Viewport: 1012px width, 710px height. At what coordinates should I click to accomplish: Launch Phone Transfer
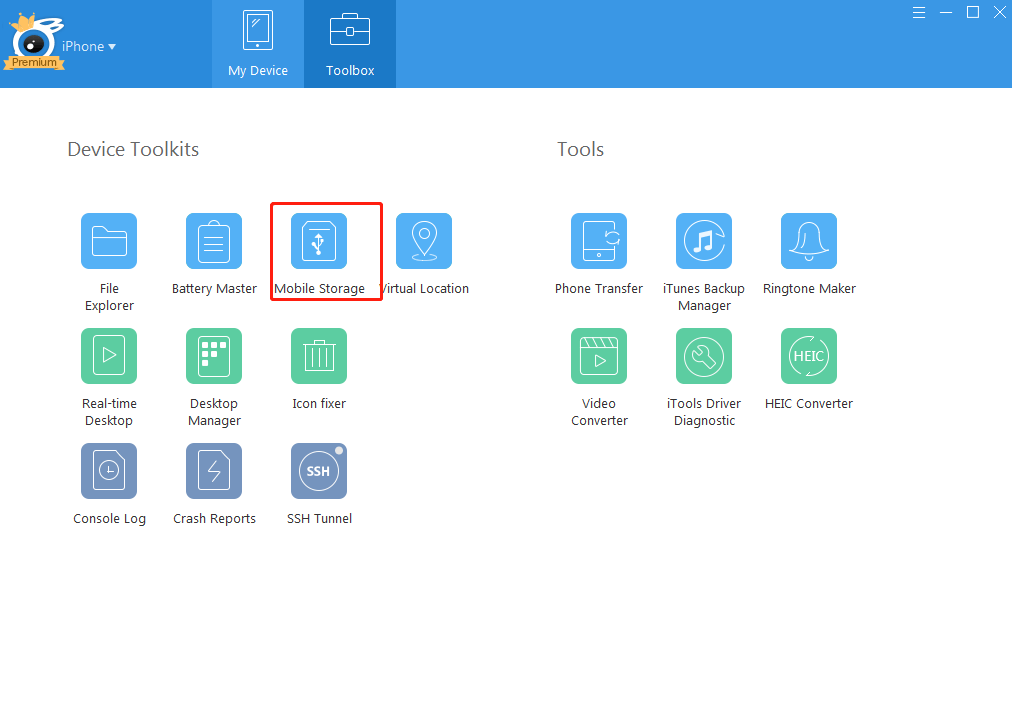coord(599,240)
